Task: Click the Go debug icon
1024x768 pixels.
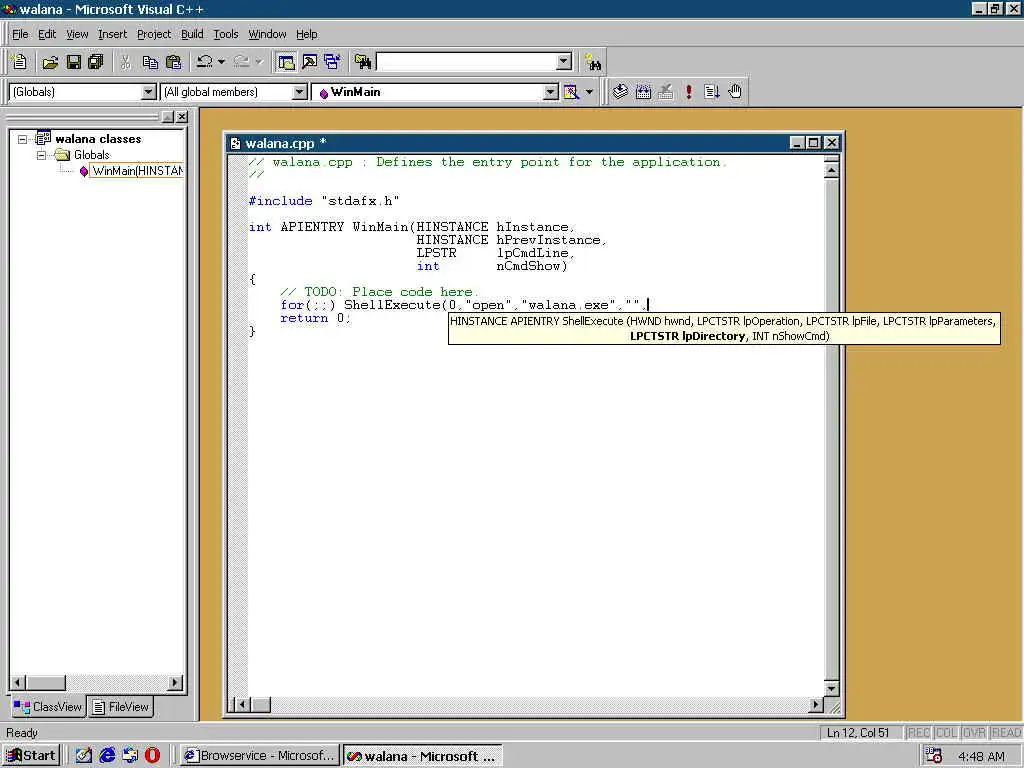Action: tap(712, 92)
